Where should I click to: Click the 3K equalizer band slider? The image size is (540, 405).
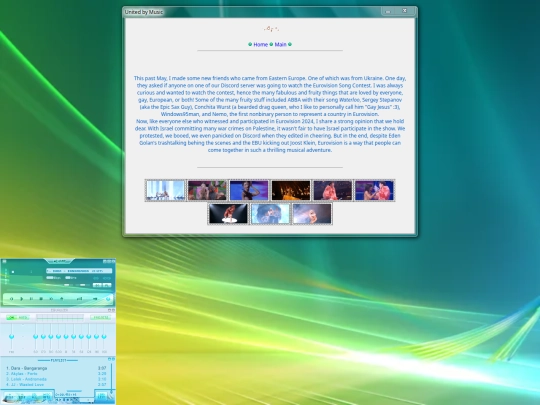click(73, 336)
